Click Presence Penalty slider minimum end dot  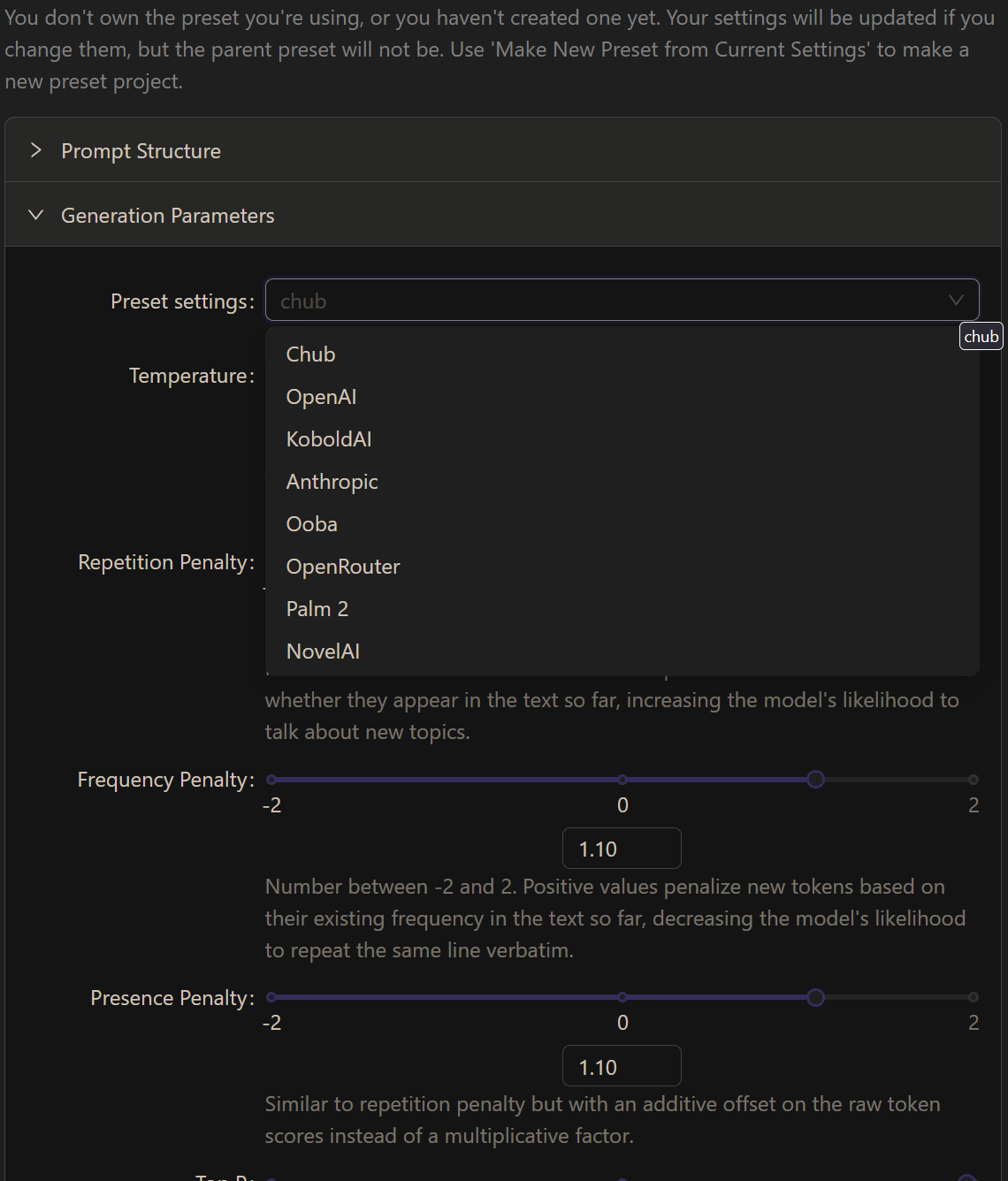point(271,997)
